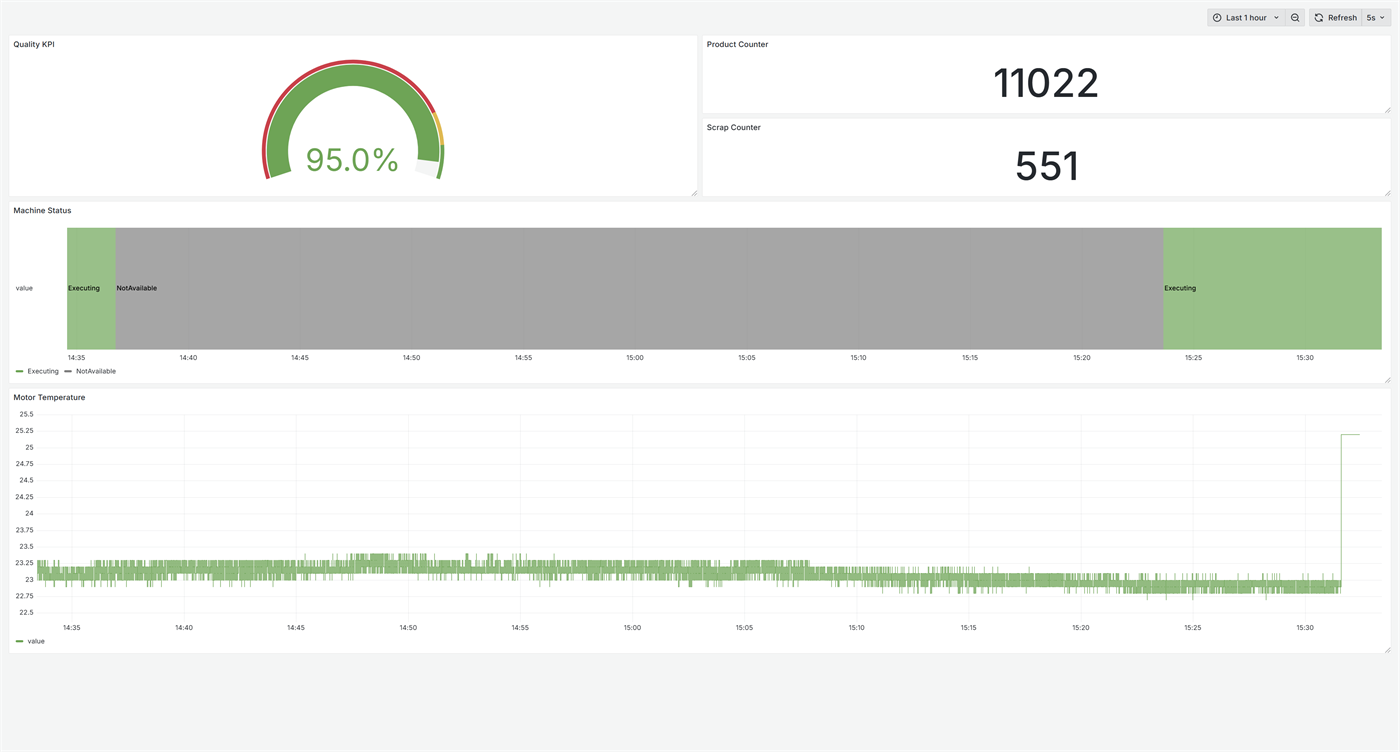Click the Motor Temperature panel title
The image size is (1400, 752).
click(49, 397)
